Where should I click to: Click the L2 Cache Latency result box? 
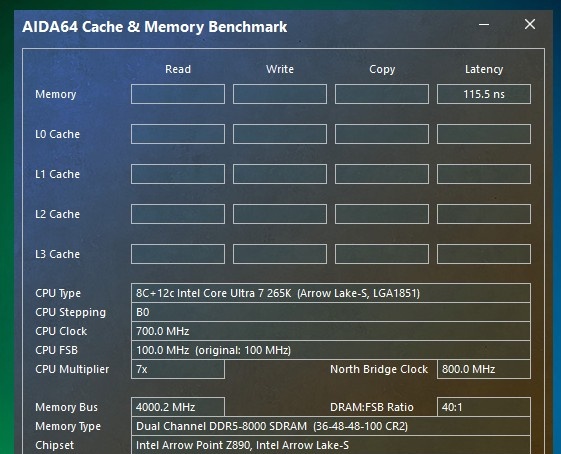click(x=484, y=214)
